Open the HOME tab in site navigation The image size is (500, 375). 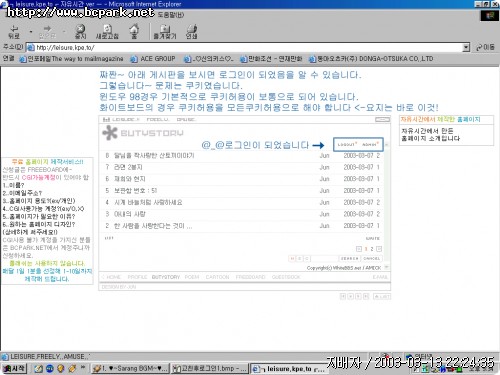coord(113,277)
